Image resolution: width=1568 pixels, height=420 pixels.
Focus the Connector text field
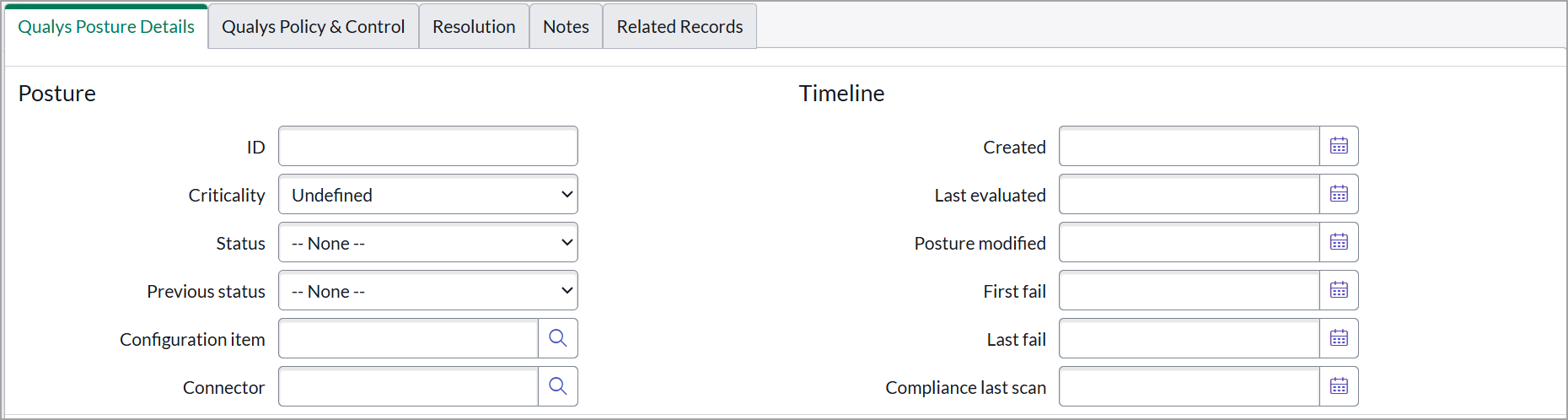(x=408, y=387)
